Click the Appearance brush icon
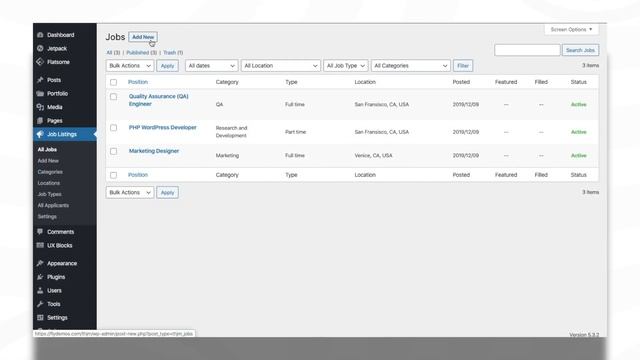Viewport: 640px width, 360px height. click(x=40, y=263)
